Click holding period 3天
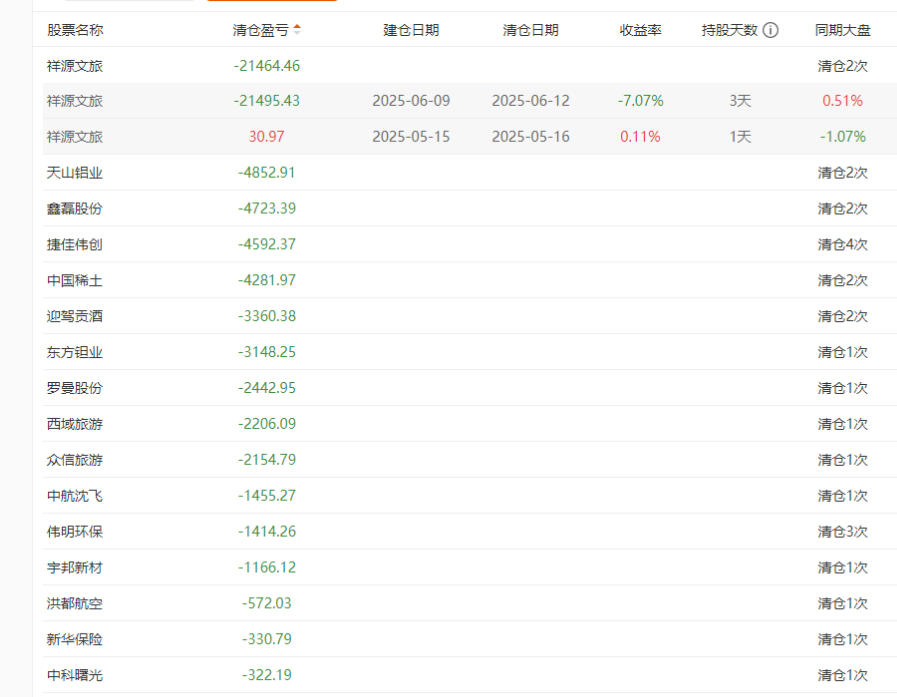897x697 pixels. tap(740, 101)
